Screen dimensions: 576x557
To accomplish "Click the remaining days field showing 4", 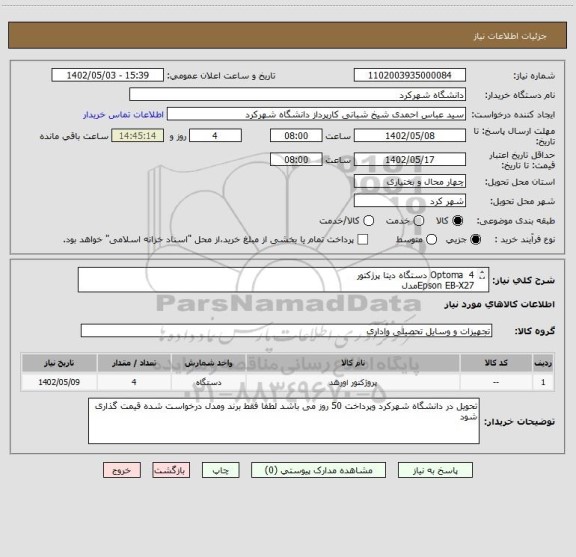I will click(215, 136).
